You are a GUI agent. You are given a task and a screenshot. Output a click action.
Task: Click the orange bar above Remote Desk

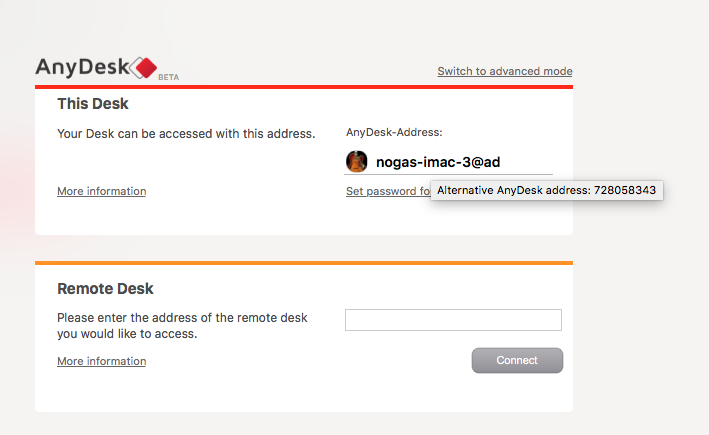(x=304, y=263)
